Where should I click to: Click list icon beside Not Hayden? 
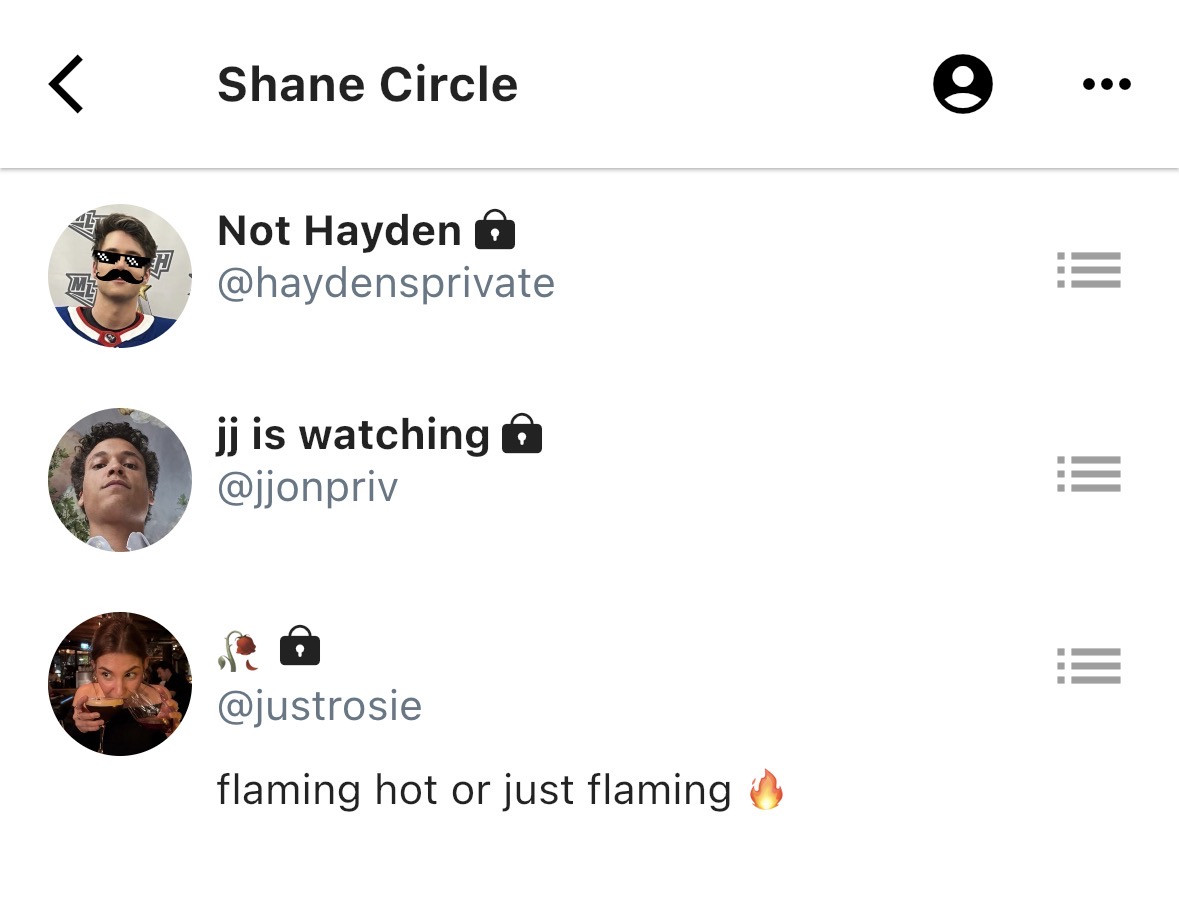click(1089, 269)
